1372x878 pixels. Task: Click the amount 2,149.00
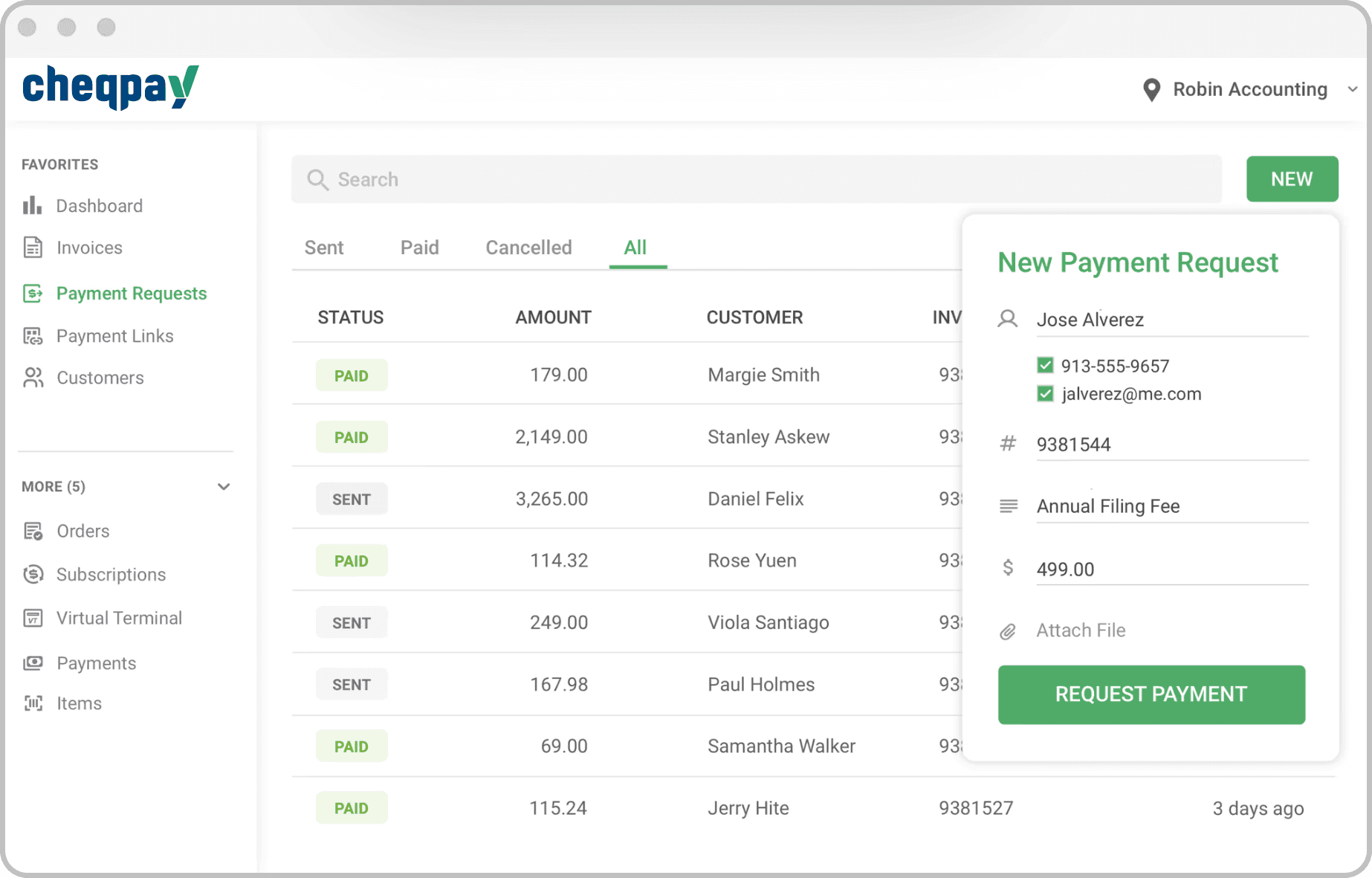[x=551, y=437]
